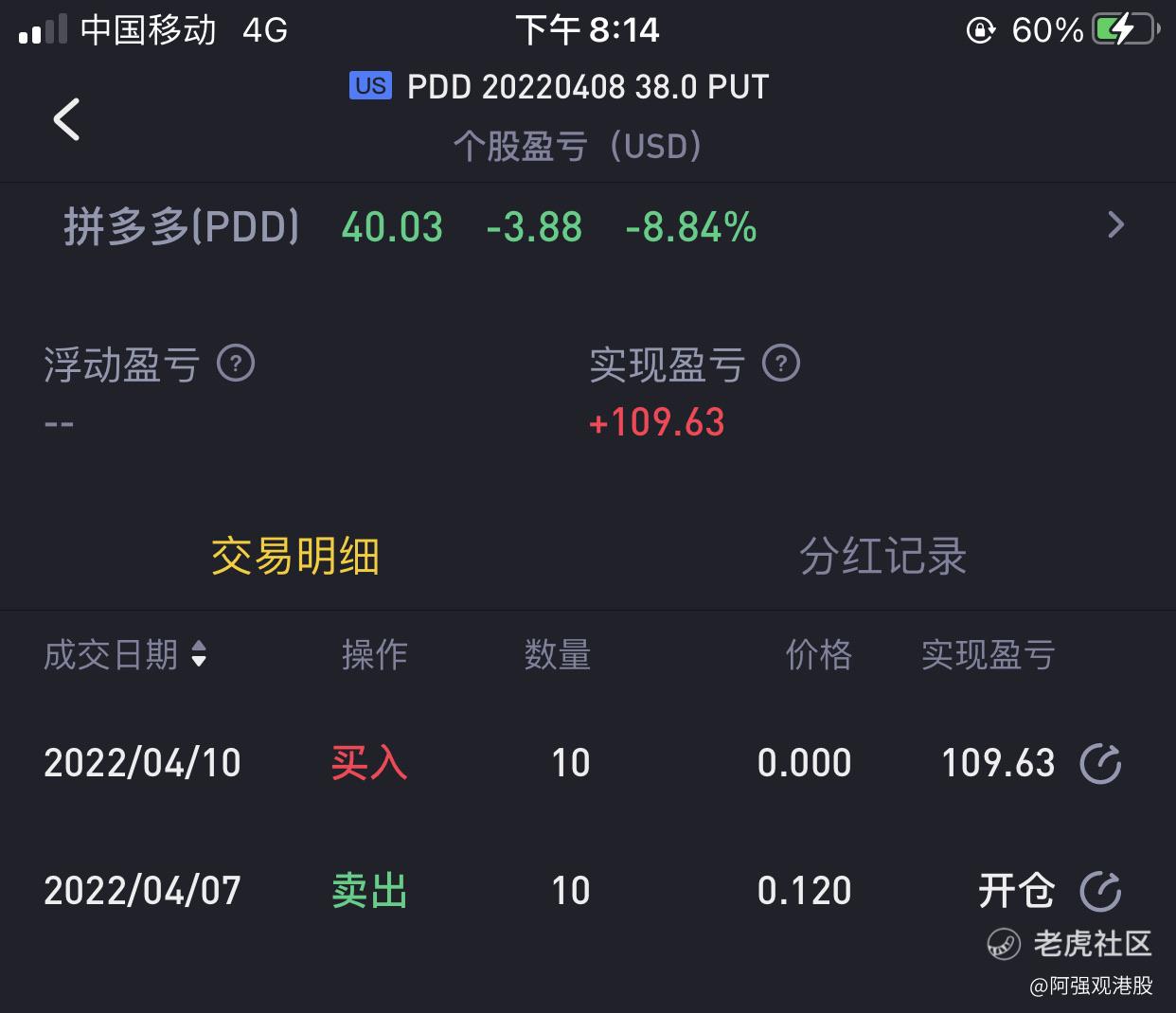The width and height of the screenshot is (1176, 1013).
Task: Open realized P&L help icon
Action: point(781,364)
